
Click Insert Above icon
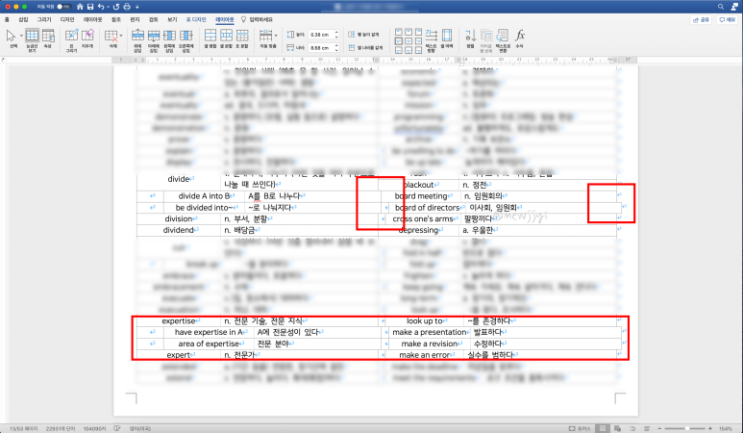click(137, 36)
